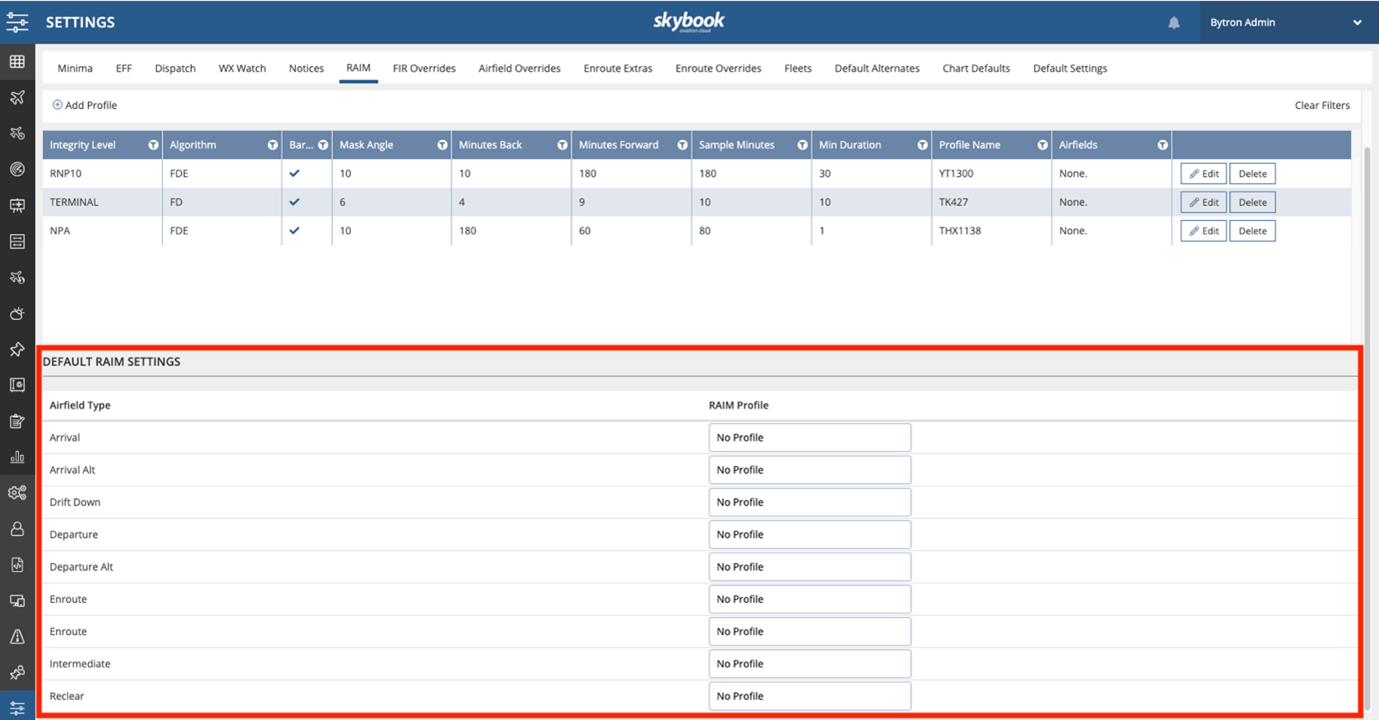Open the sliders settings icon at sidebar bottom

pos(17,708)
